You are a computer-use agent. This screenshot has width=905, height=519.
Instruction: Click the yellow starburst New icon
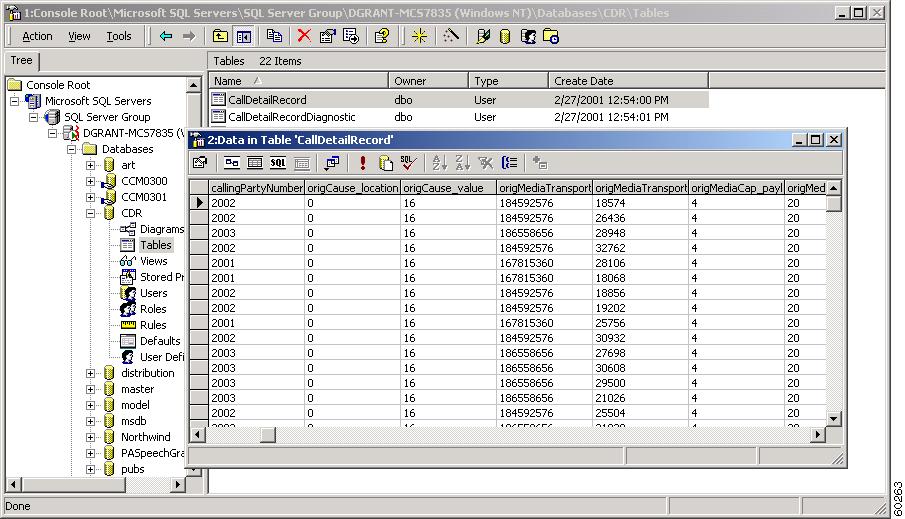click(420, 36)
